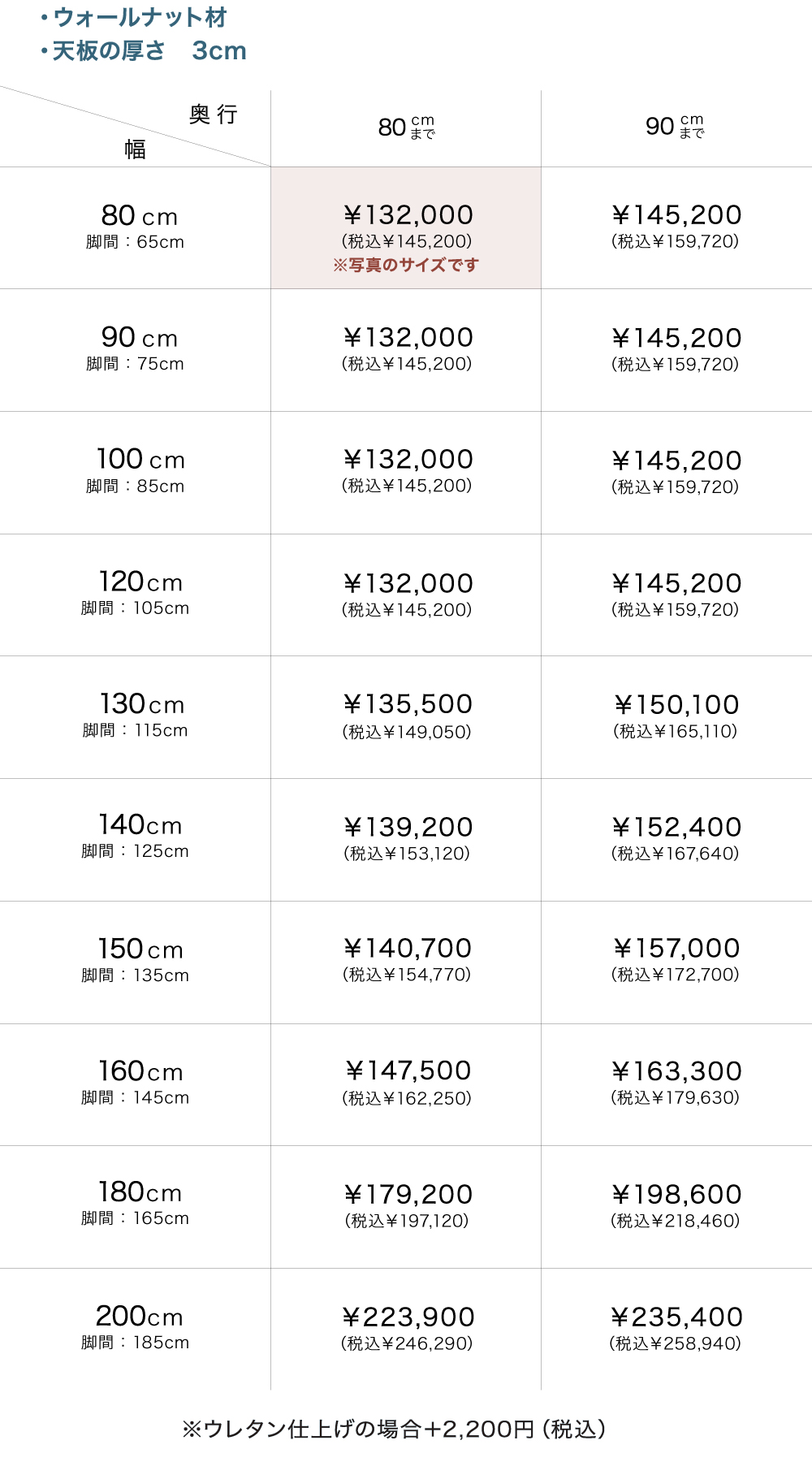Select the ¥135,500 price cell
The image size is (812, 1462).
coord(408,704)
